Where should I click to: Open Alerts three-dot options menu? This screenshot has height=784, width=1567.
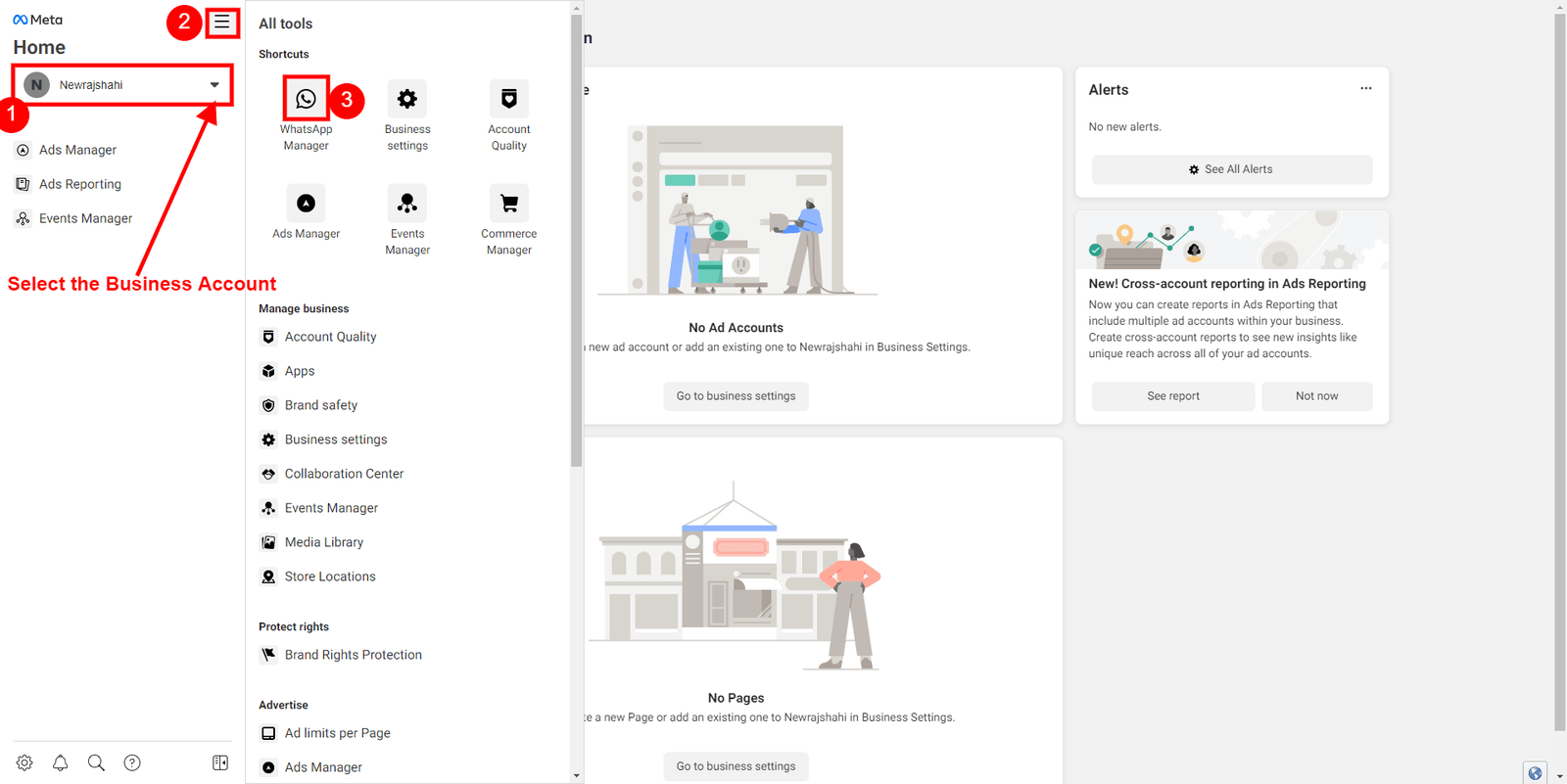point(1365,89)
